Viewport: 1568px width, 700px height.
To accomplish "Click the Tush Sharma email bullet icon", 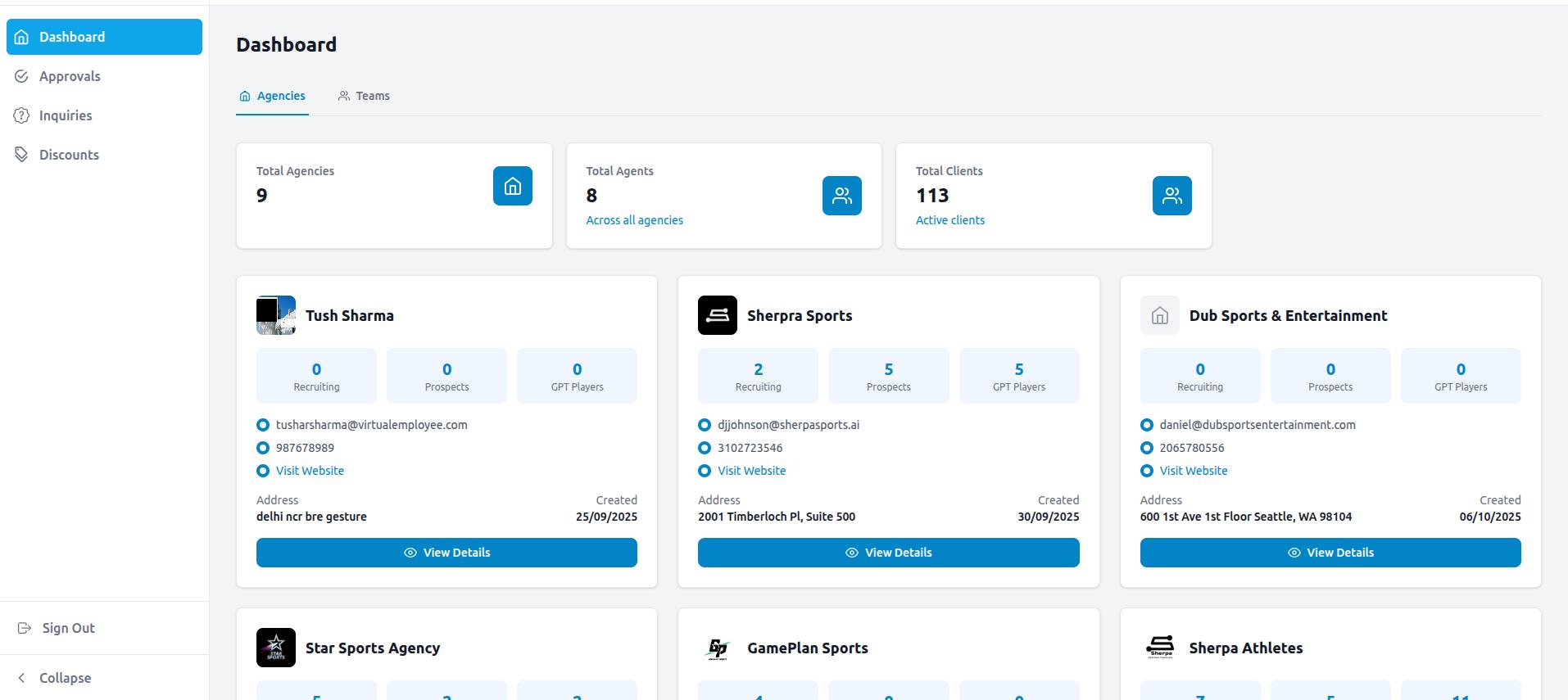I will (x=263, y=425).
